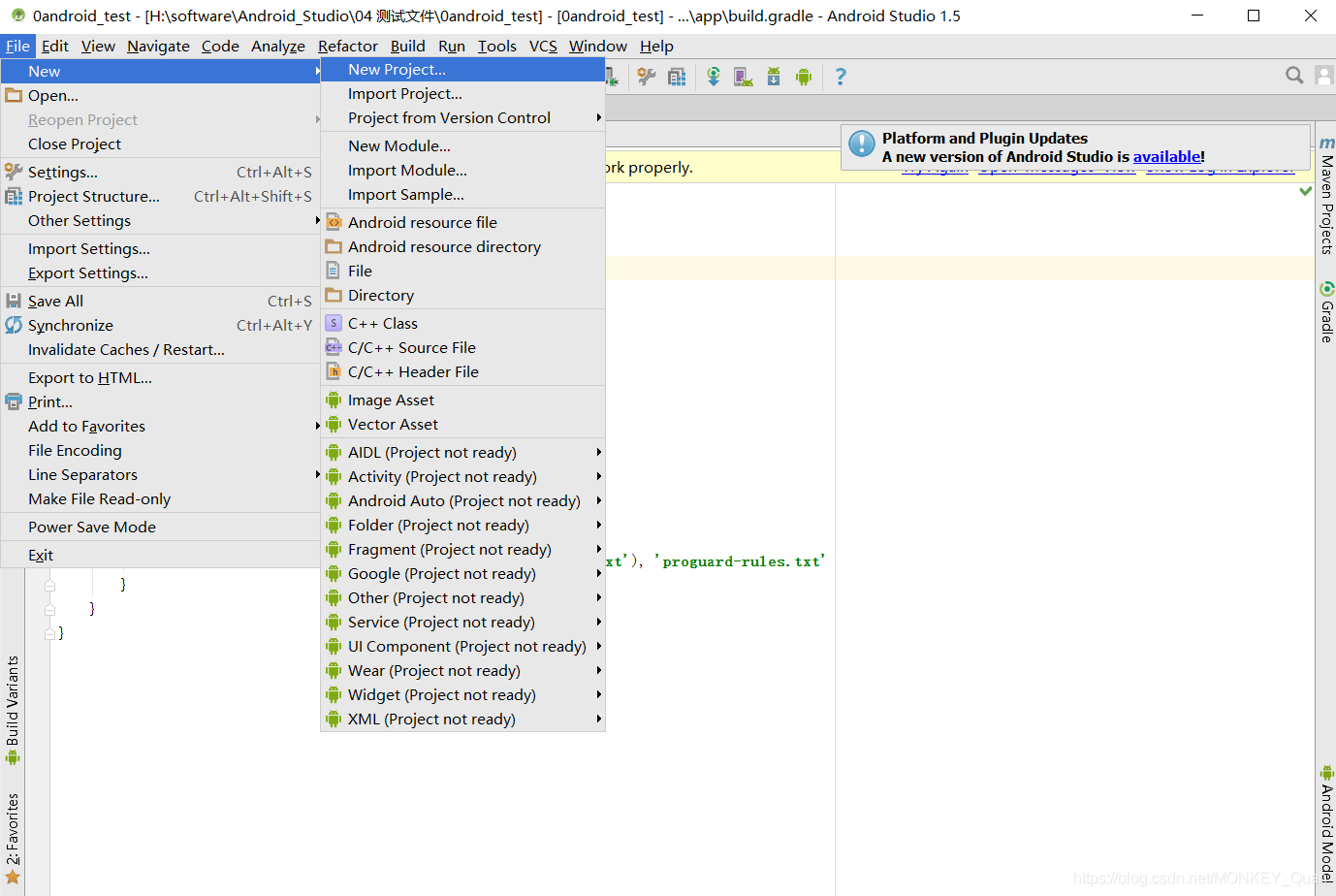Select New Project... menu item
1336x896 pixels.
coord(462,69)
